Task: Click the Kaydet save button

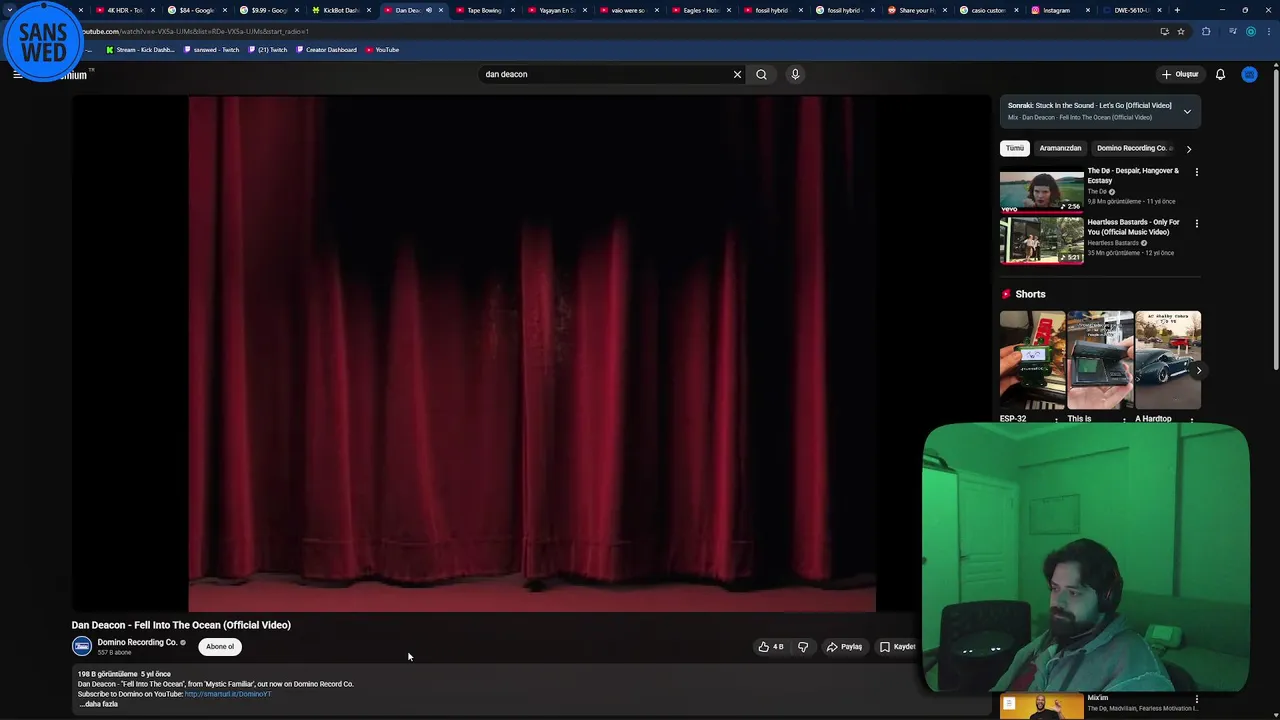Action: tap(897, 647)
